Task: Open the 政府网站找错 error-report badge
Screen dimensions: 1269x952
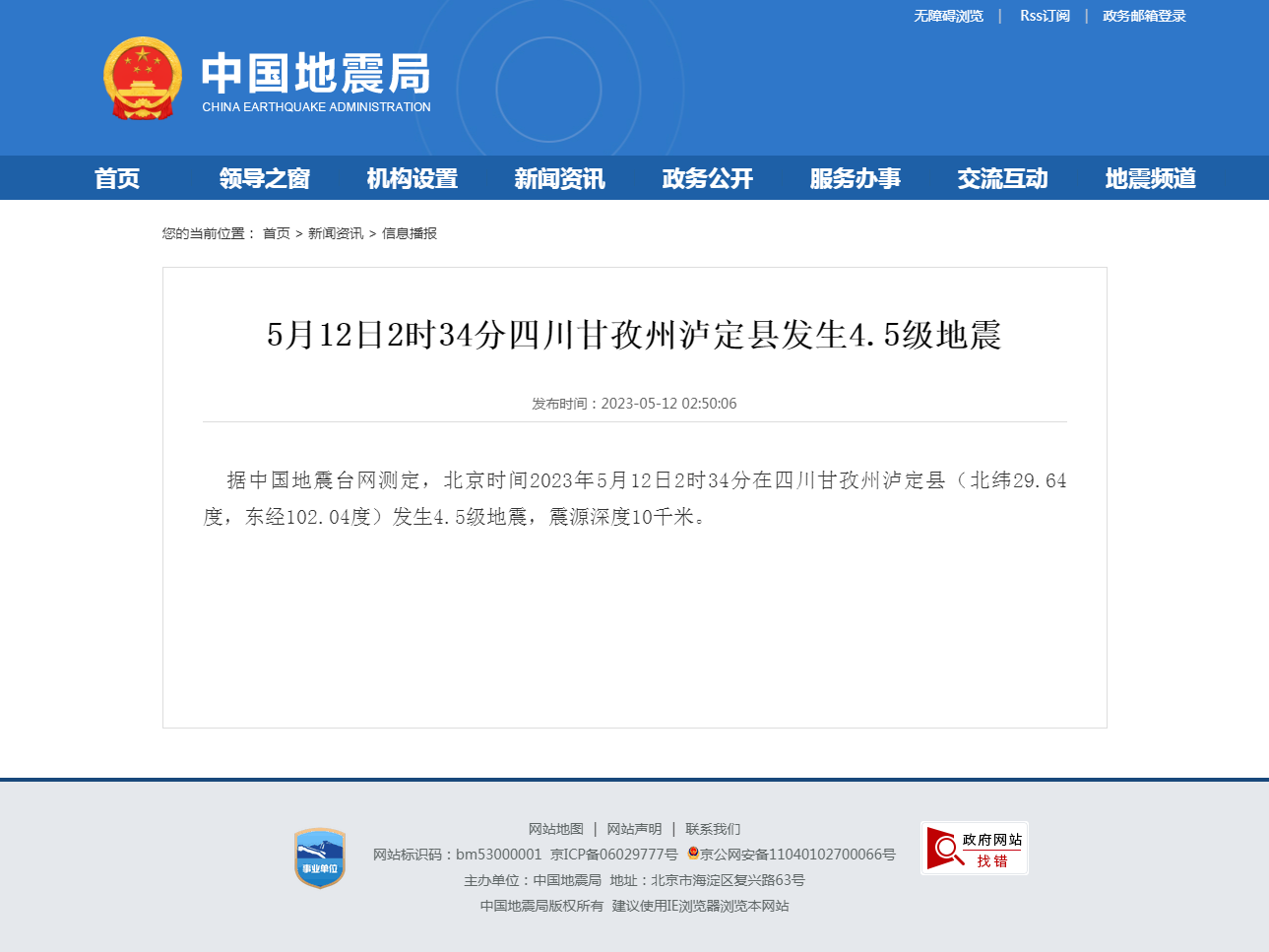Action: (975, 848)
